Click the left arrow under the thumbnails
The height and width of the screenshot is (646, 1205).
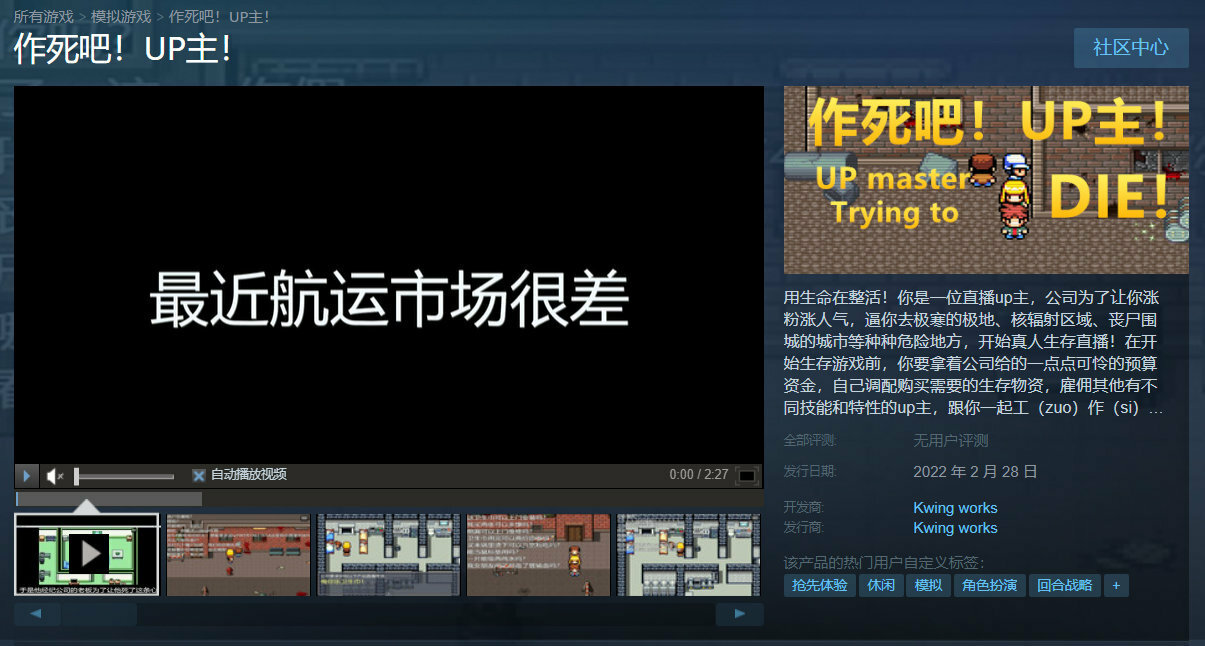click(38, 614)
